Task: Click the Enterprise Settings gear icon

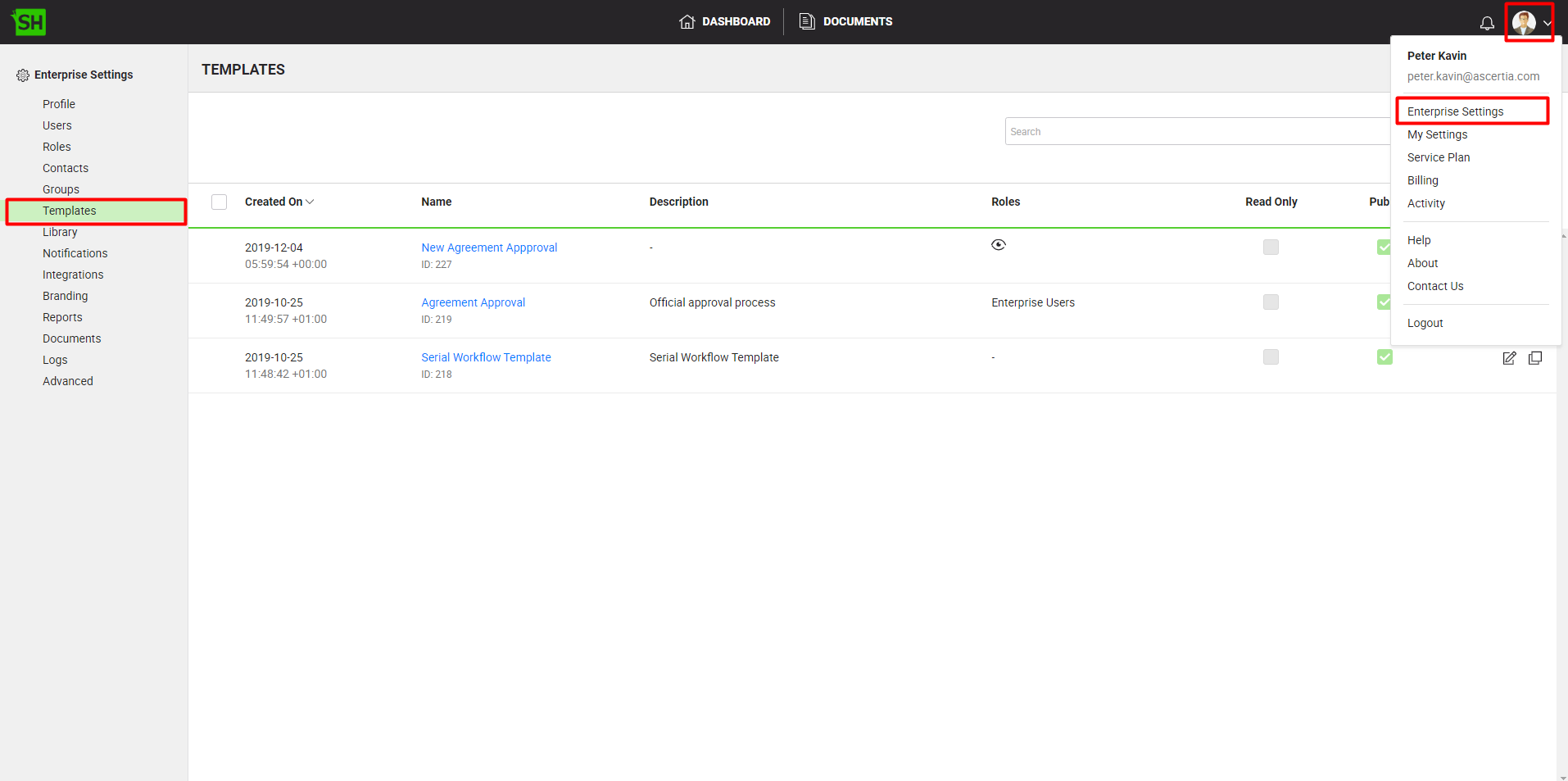Action: (x=22, y=75)
